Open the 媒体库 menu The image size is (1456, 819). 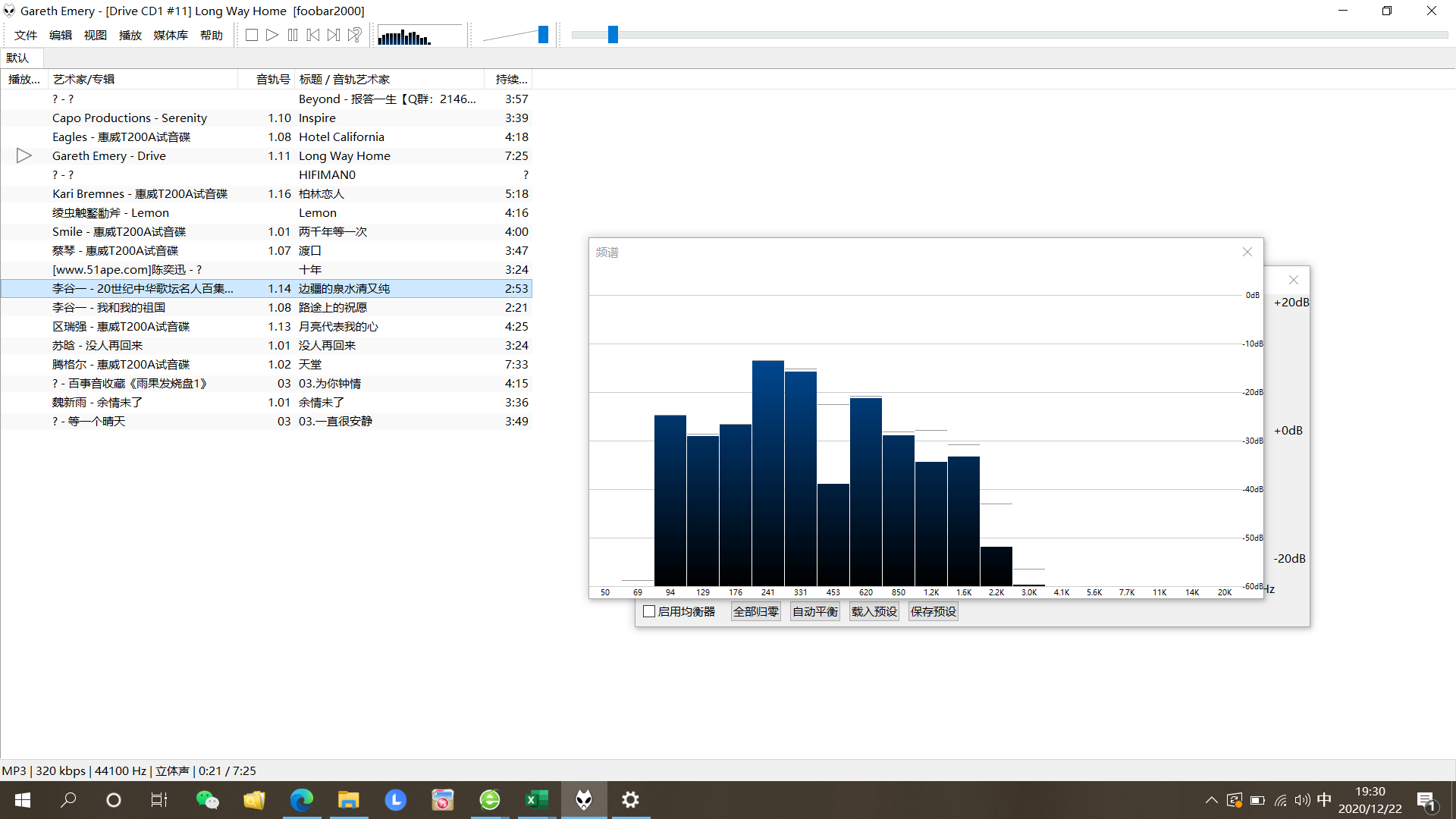[171, 35]
